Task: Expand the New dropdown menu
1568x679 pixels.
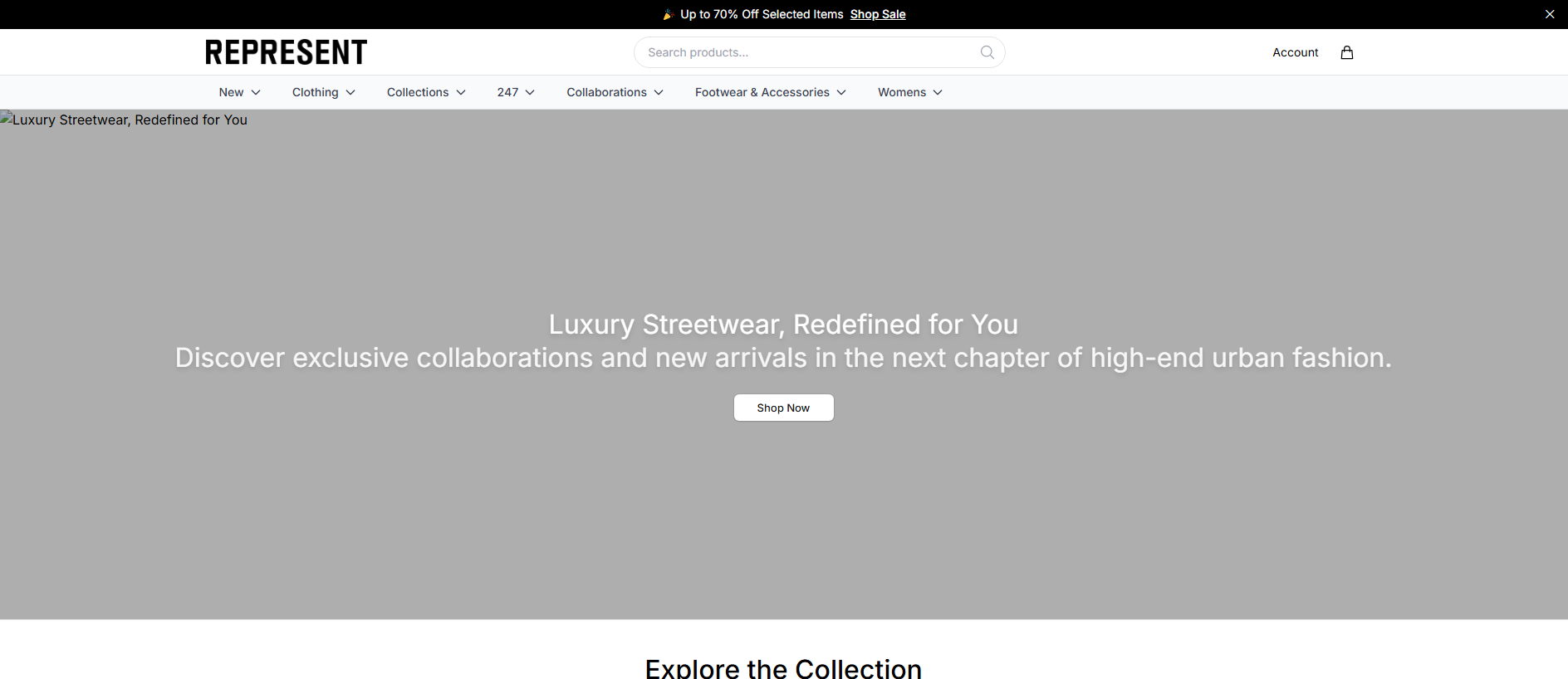Action: (240, 92)
